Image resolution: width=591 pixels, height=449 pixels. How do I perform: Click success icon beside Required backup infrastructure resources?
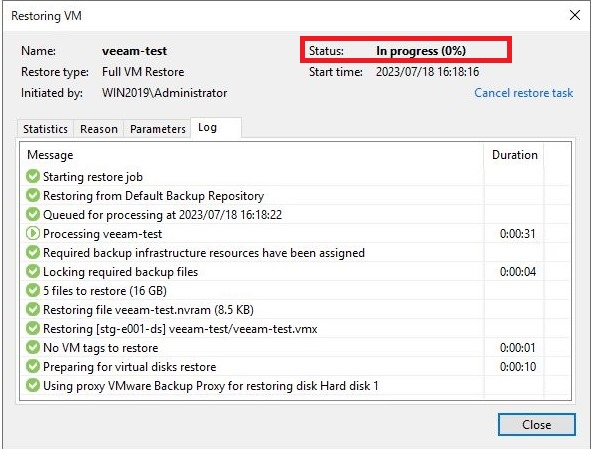[x=33, y=252]
